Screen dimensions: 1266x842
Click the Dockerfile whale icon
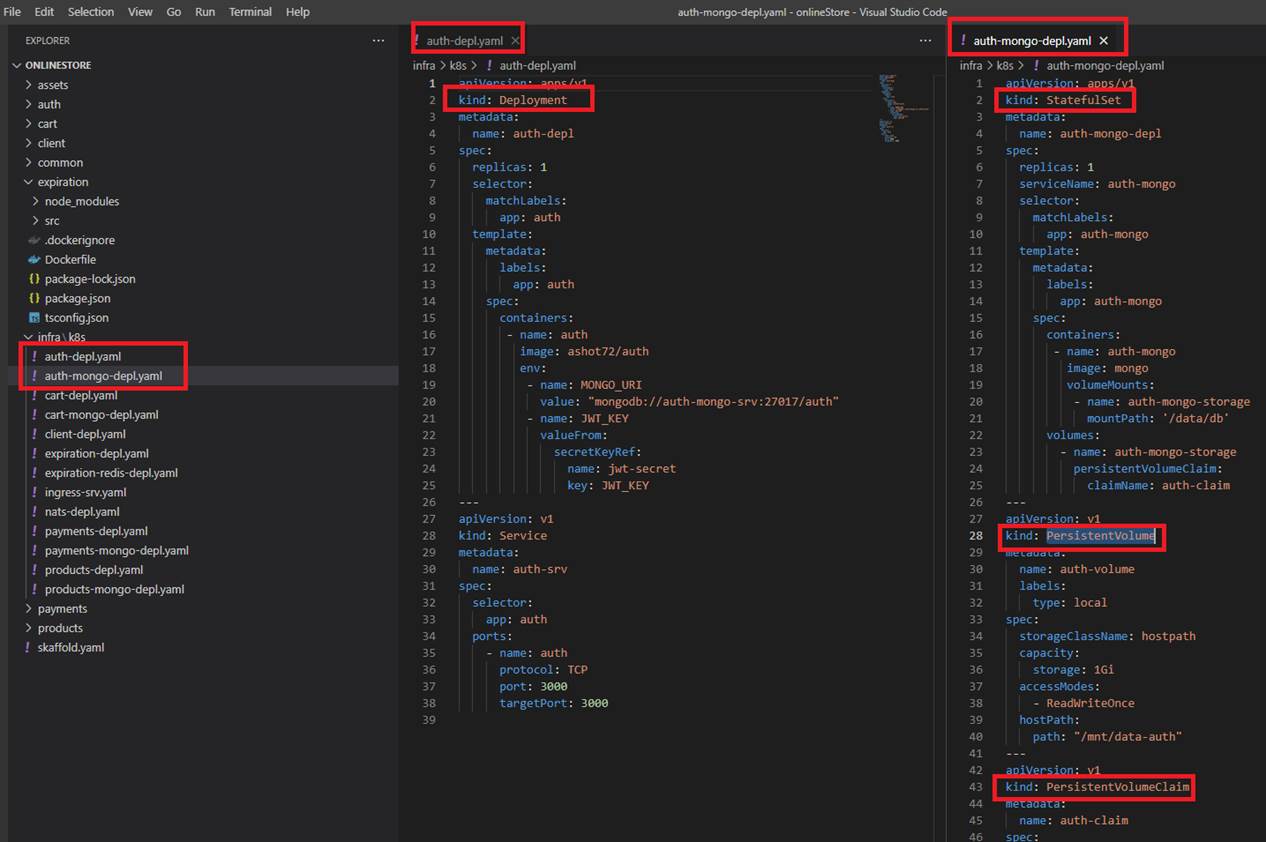[35, 260]
